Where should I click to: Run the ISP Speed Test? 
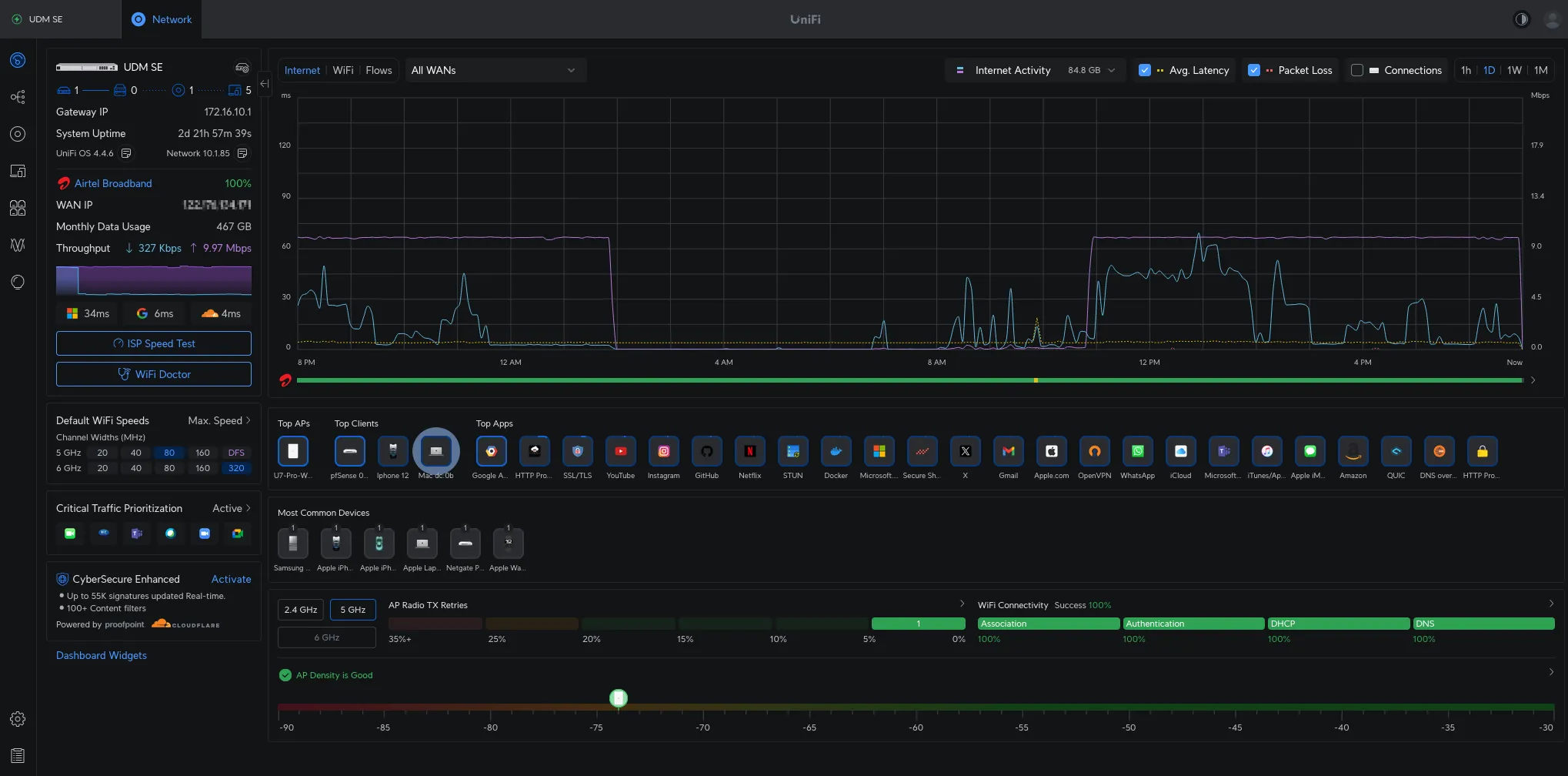154,343
